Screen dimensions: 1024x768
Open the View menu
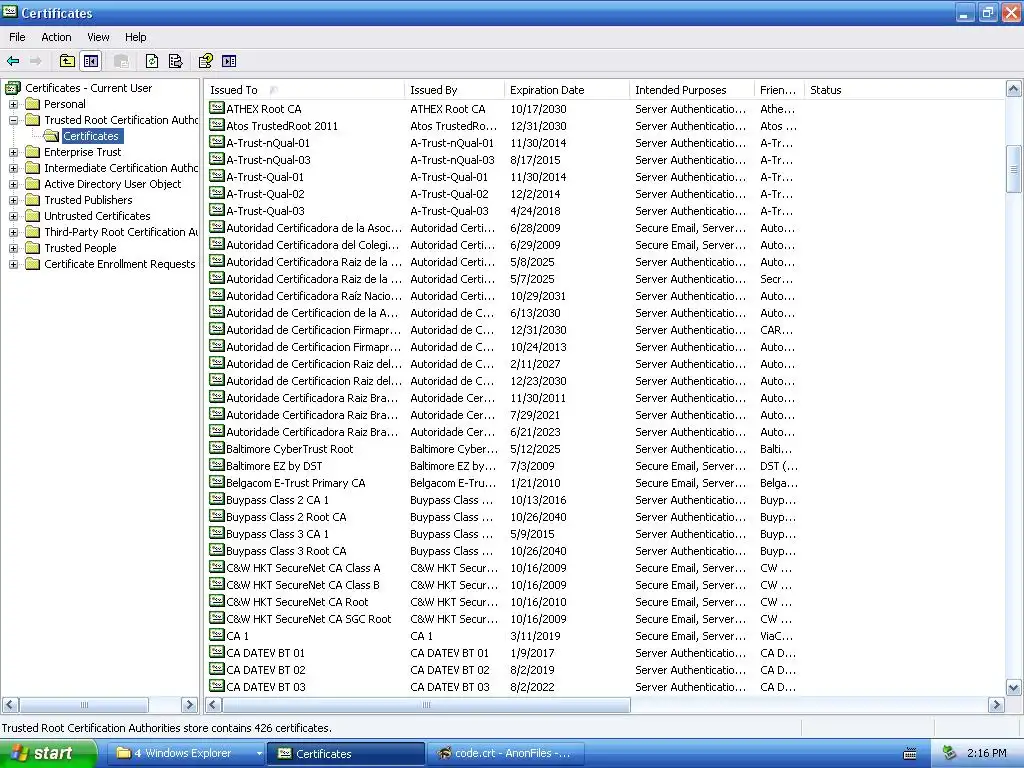(98, 37)
